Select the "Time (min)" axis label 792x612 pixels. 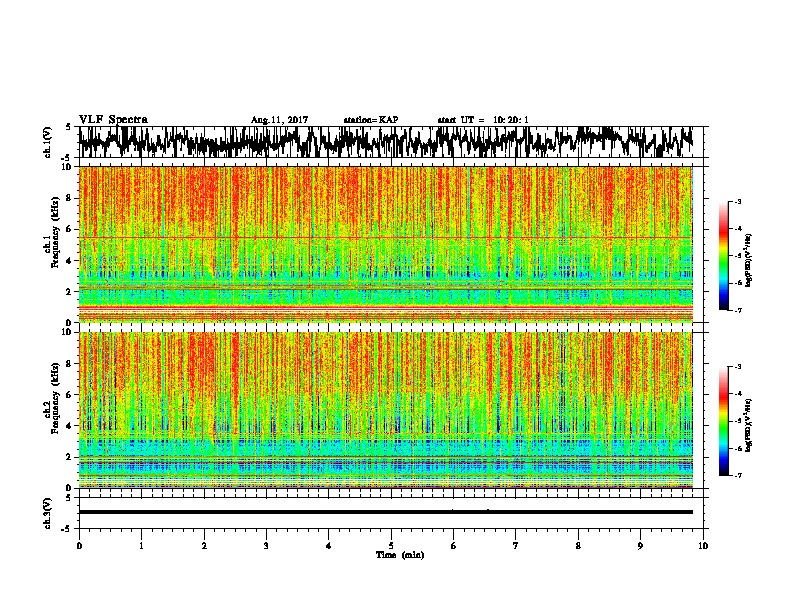[x=400, y=555]
